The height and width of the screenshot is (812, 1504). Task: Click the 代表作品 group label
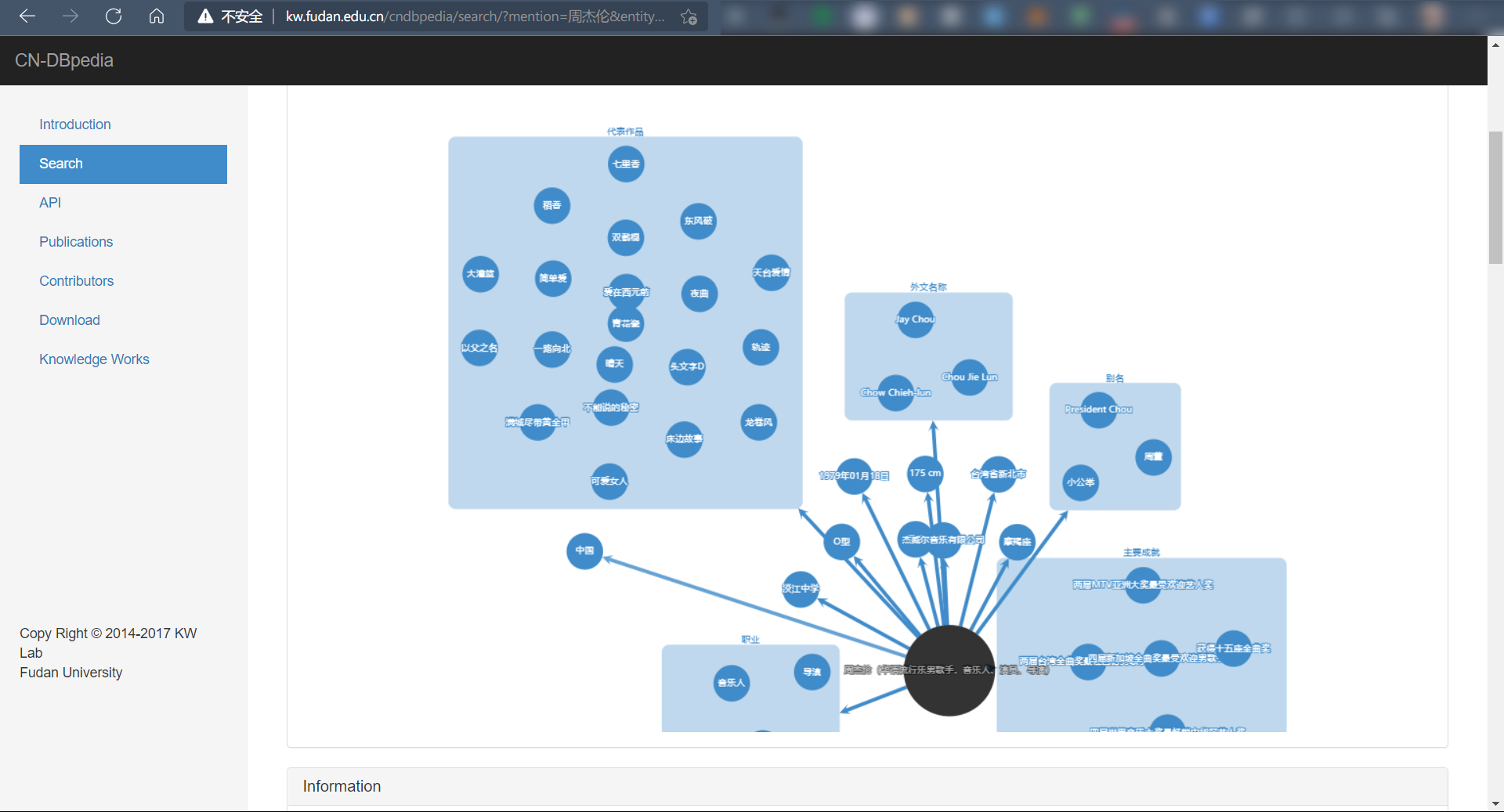click(x=625, y=132)
